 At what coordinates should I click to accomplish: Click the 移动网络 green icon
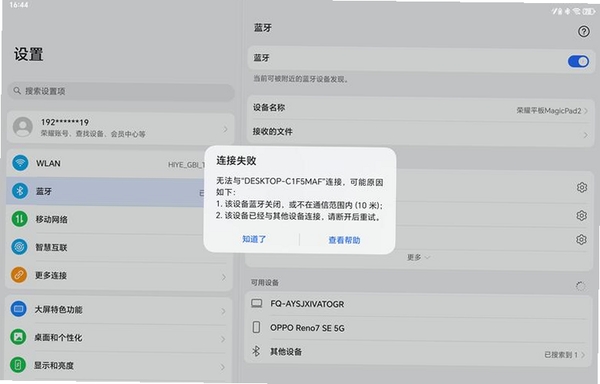[x=20, y=219]
